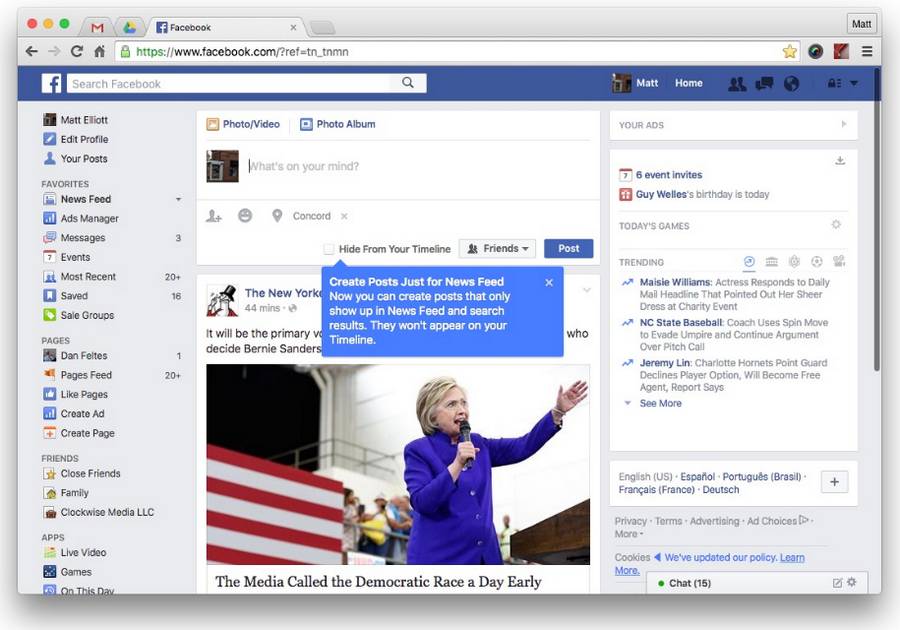
Task: Open the language options plus dropdown
Action: [834, 481]
